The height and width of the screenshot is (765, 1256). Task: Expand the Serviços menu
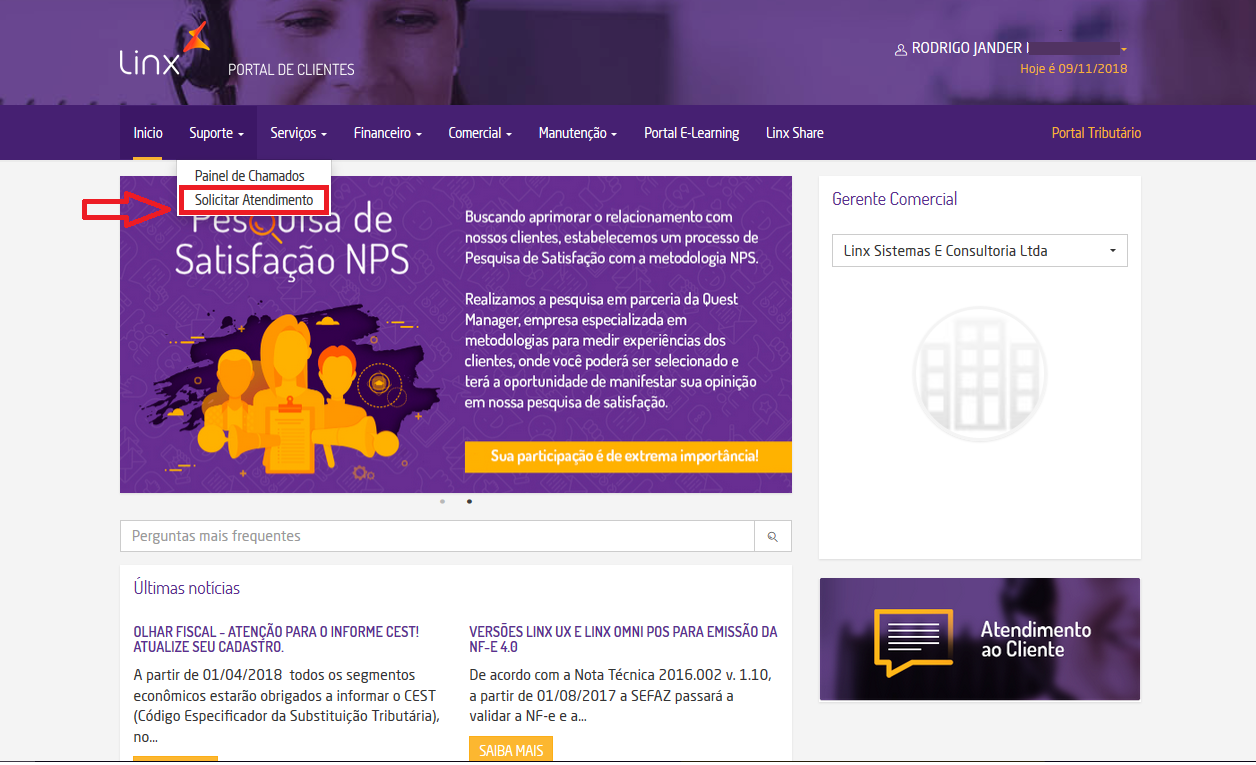297,132
